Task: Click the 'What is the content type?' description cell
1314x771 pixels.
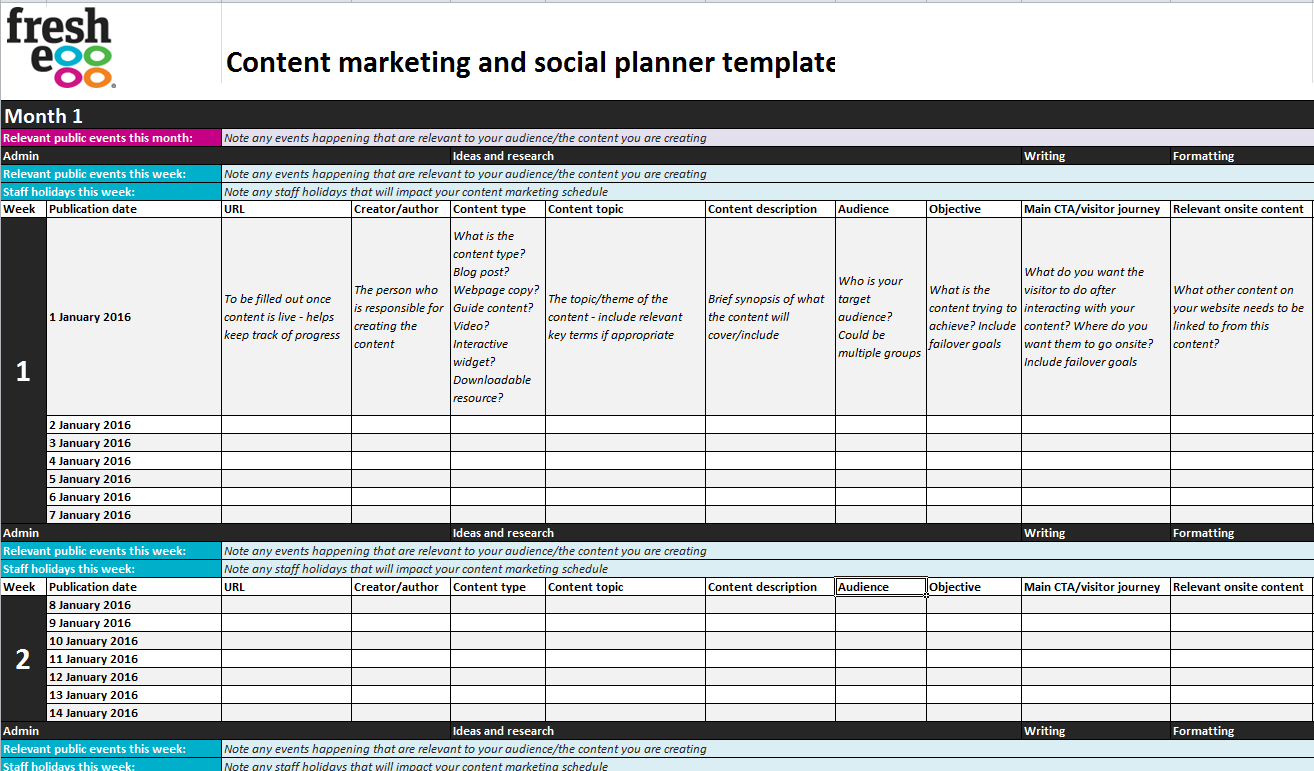Action: click(498, 317)
